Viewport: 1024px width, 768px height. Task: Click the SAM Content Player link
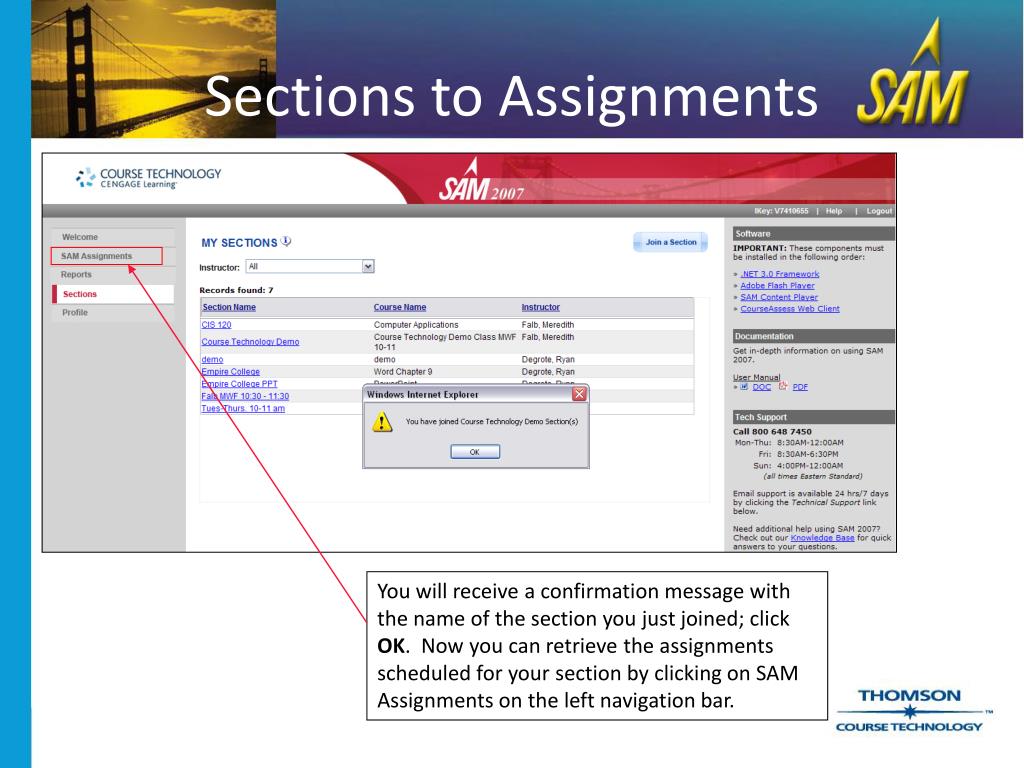(779, 297)
